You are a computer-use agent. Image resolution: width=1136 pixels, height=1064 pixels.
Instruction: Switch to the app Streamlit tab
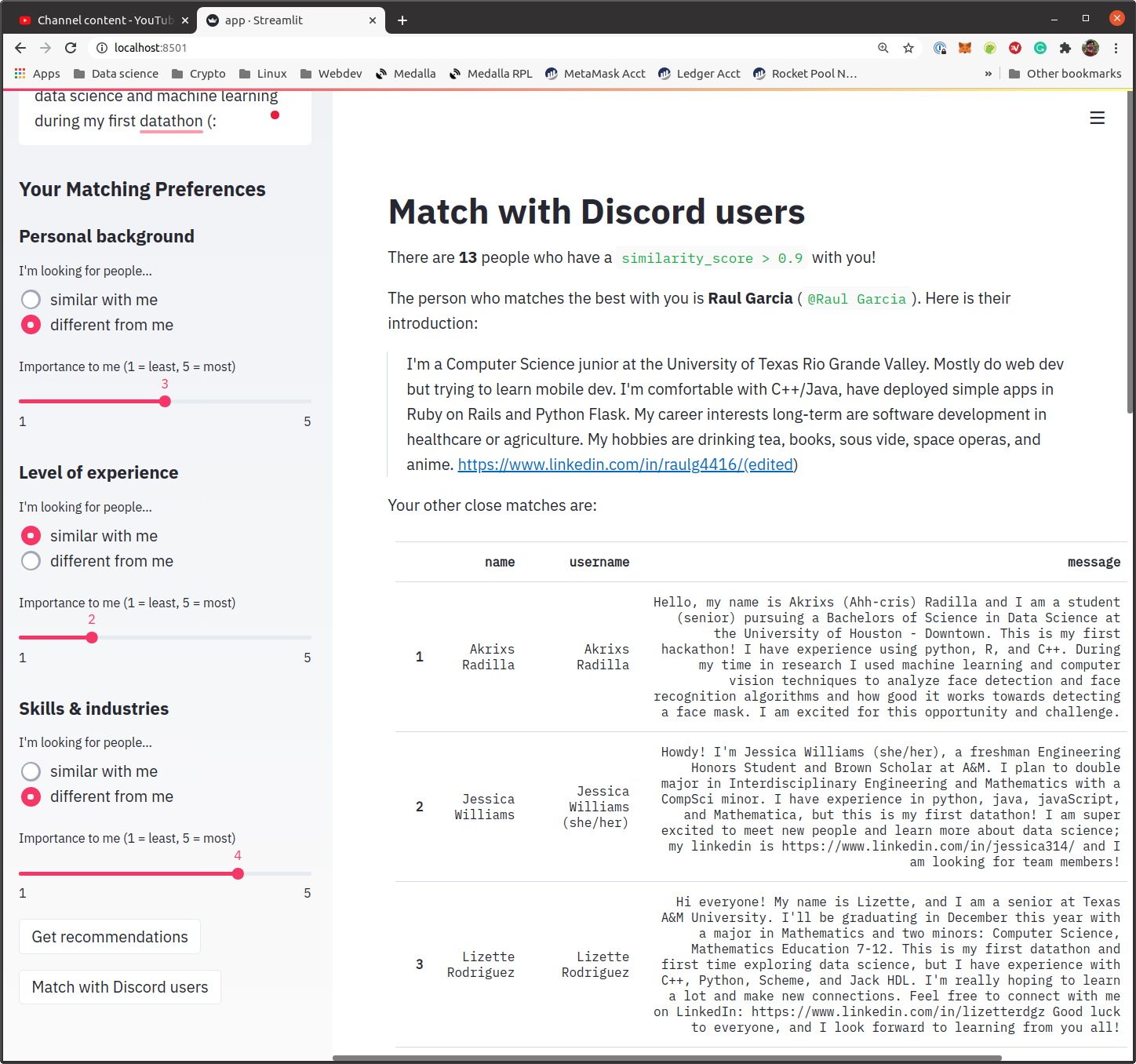click(290, 20)
